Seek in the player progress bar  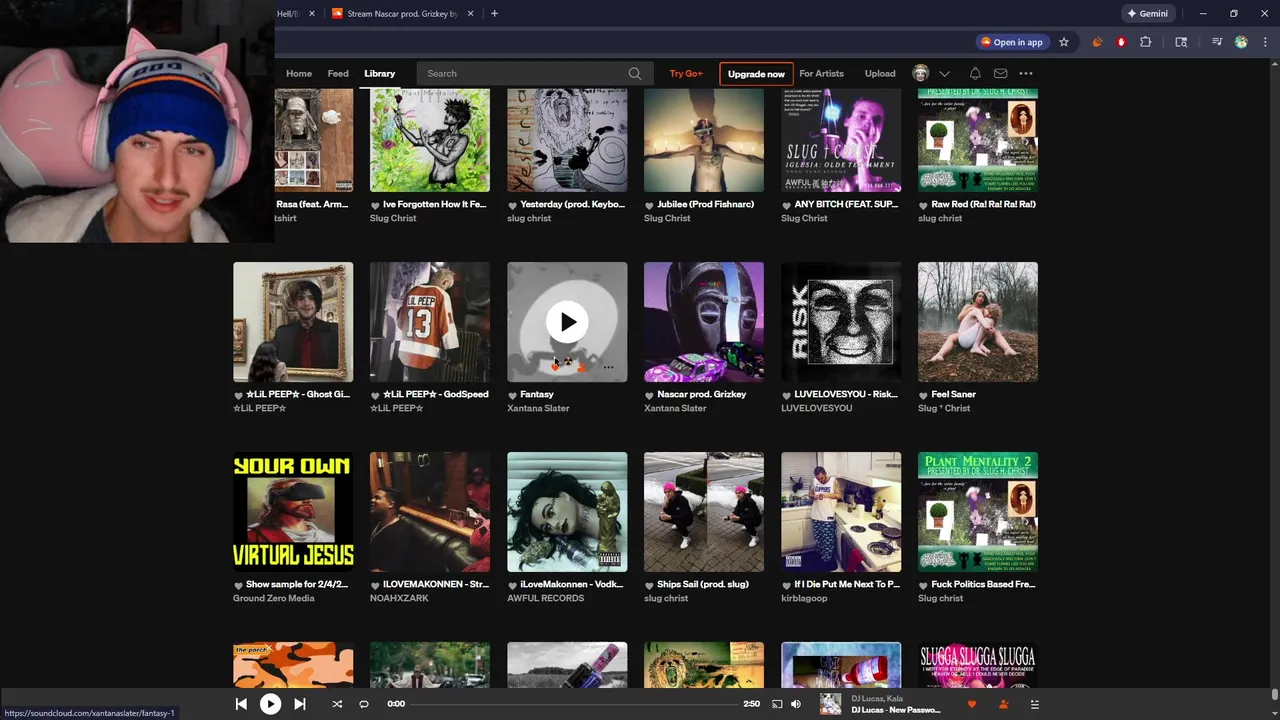(573, 704)
